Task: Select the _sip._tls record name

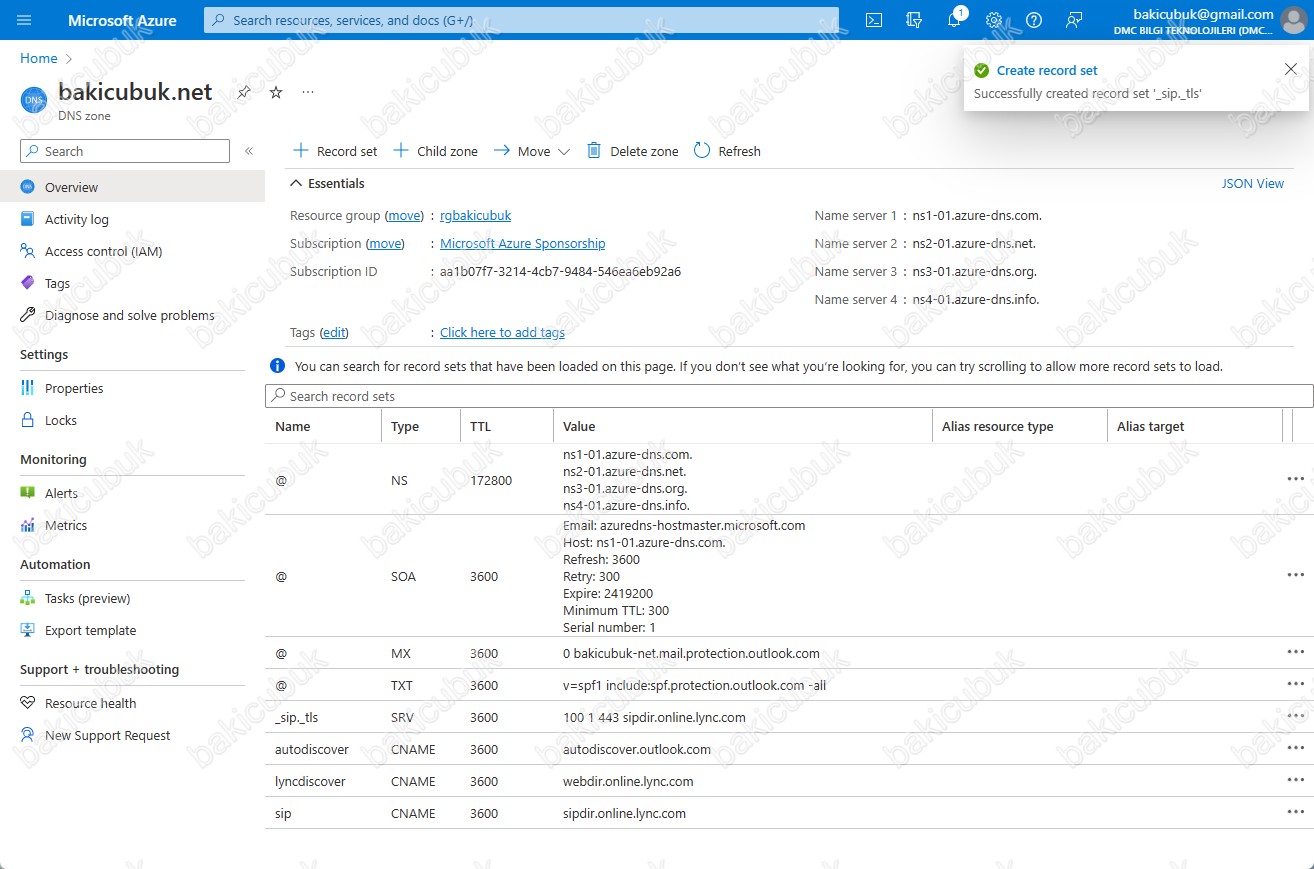Action: tap(296, 717)
